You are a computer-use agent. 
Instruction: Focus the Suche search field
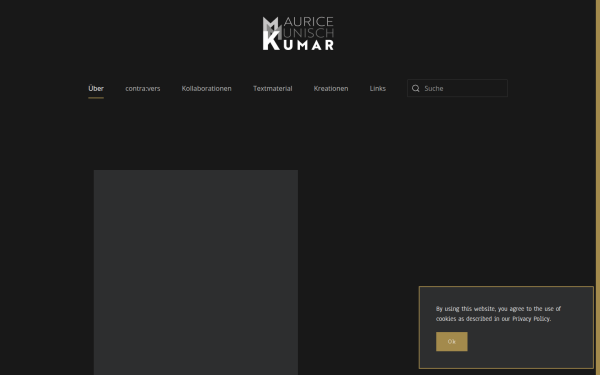[x=457, y=88]
